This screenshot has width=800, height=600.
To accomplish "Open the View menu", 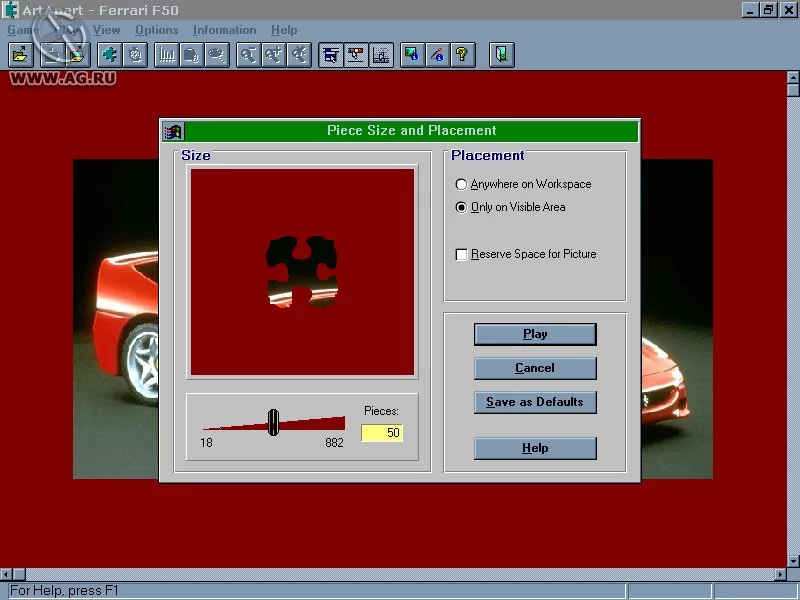I will point(106,30).
